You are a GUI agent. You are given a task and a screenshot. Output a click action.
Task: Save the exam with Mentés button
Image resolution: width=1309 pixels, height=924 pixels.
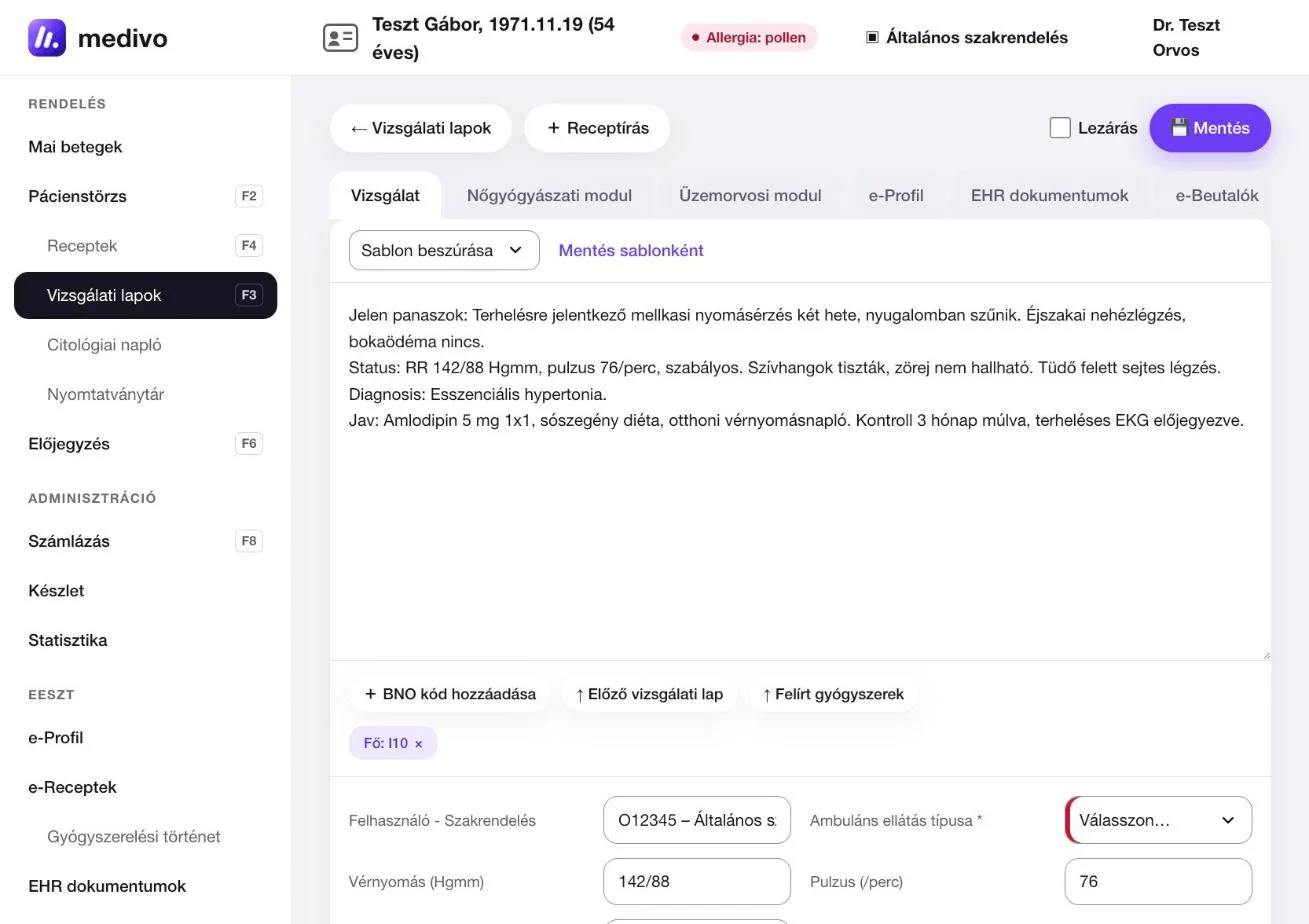tap(1210, 128)
